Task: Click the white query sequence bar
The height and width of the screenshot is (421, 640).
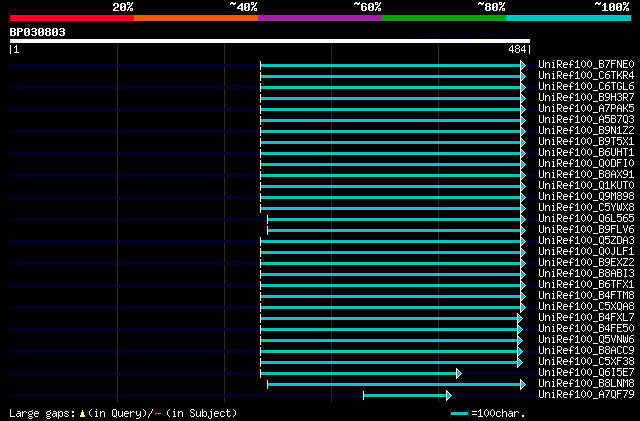Action: [270, 41]
